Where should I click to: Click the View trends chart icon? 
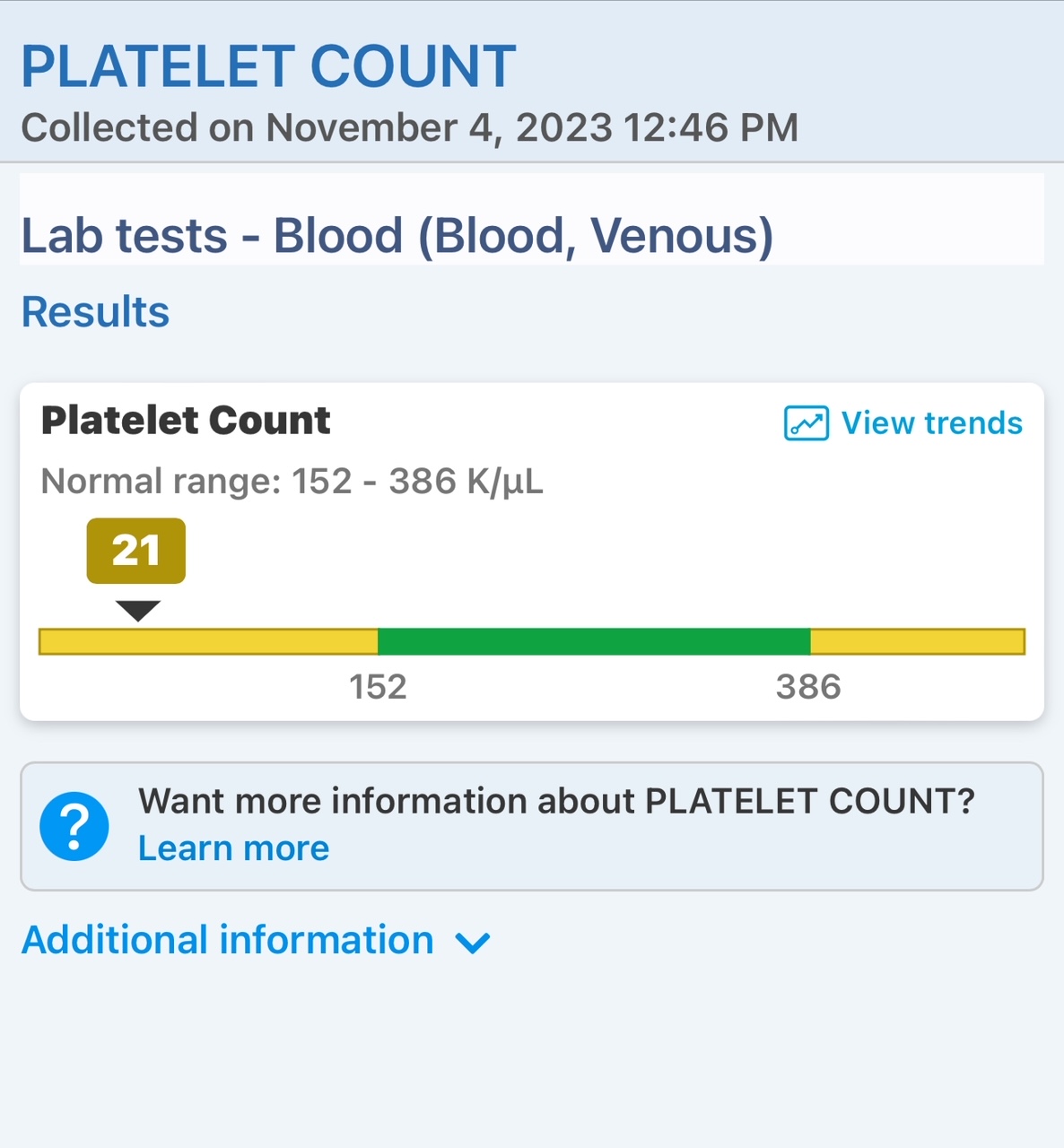pos(806,423)
